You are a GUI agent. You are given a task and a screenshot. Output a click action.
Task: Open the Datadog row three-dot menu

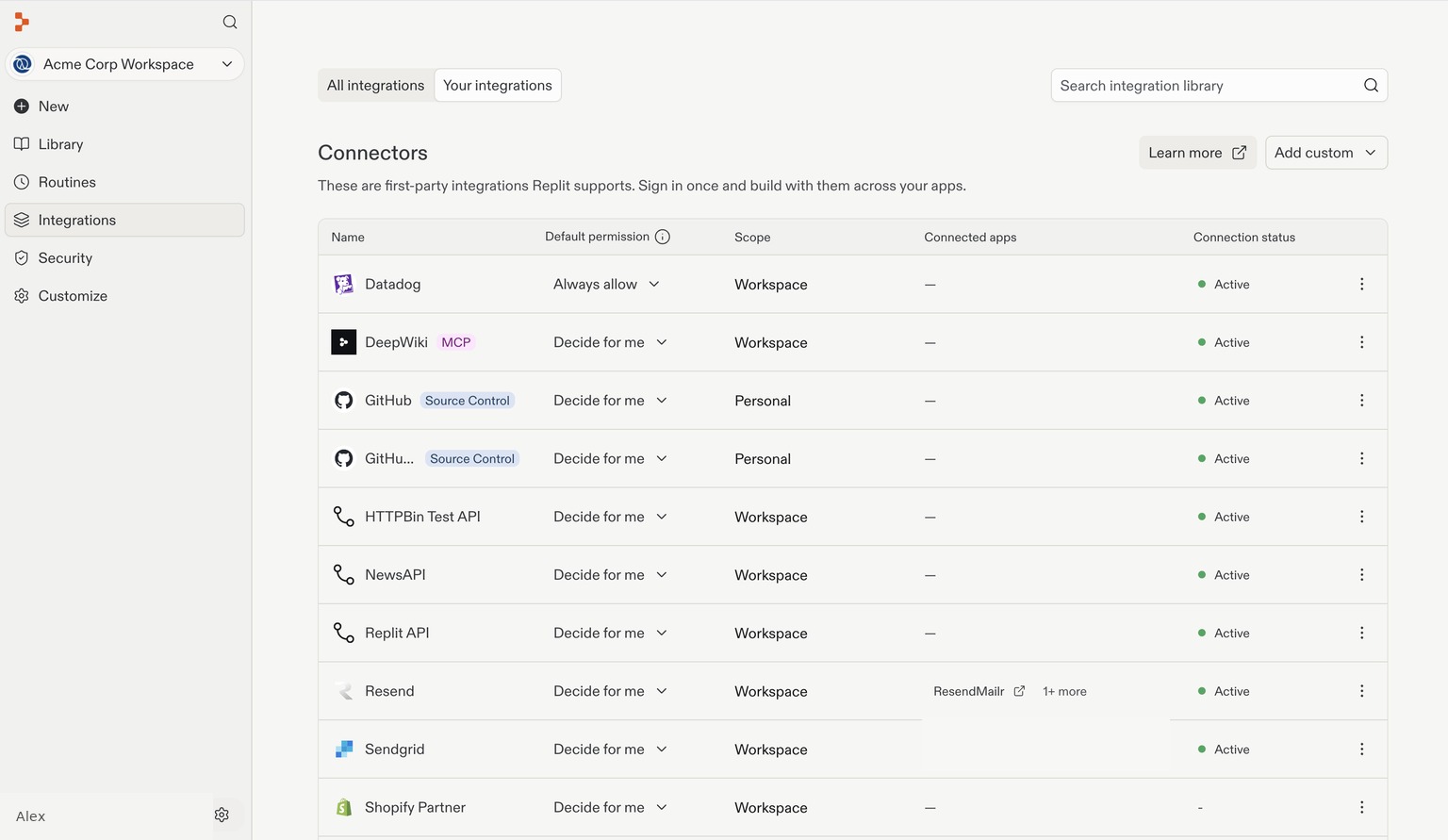tap(1361, 284)
